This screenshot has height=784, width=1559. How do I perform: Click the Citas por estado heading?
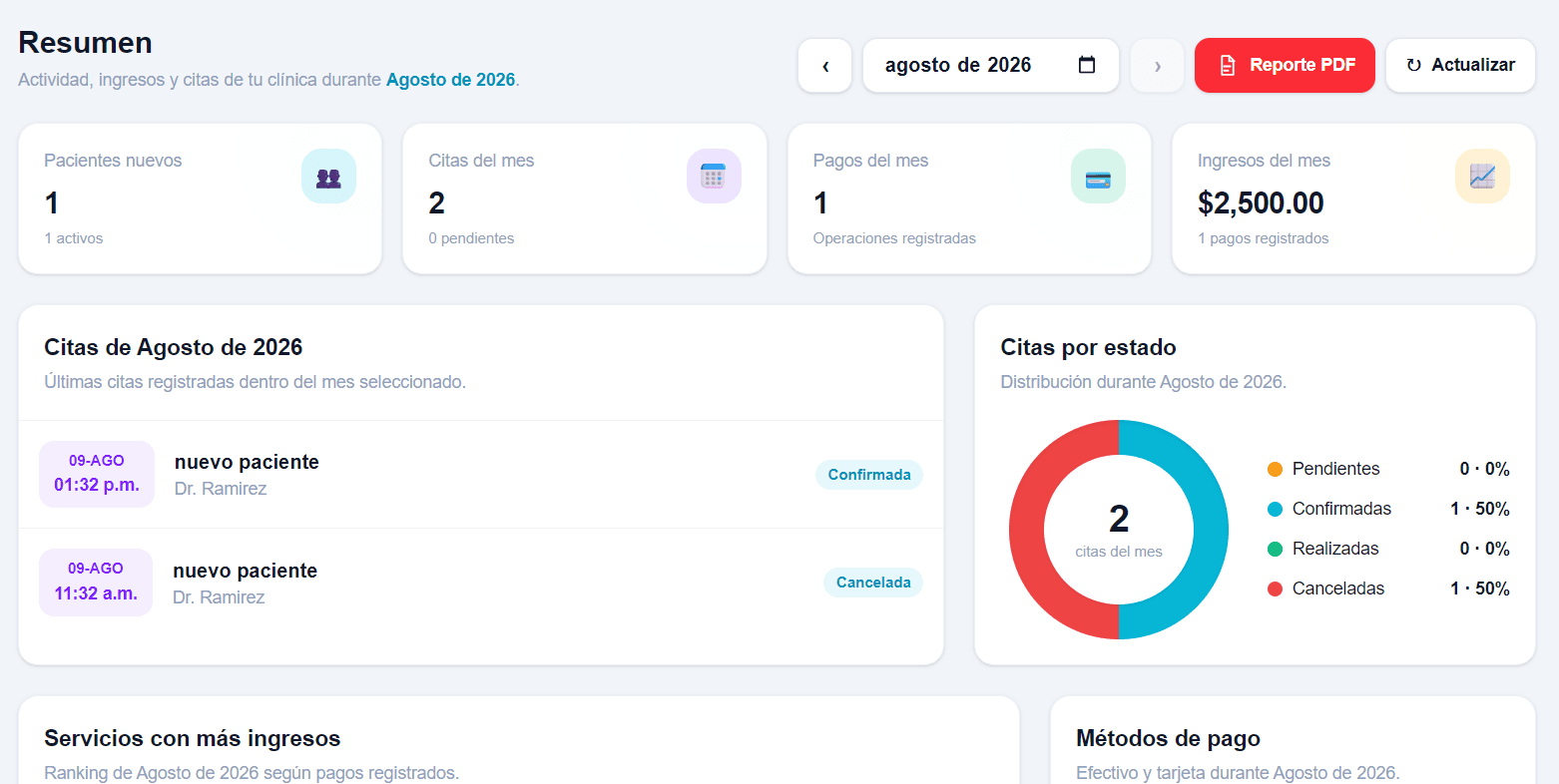pos(1088,347)
